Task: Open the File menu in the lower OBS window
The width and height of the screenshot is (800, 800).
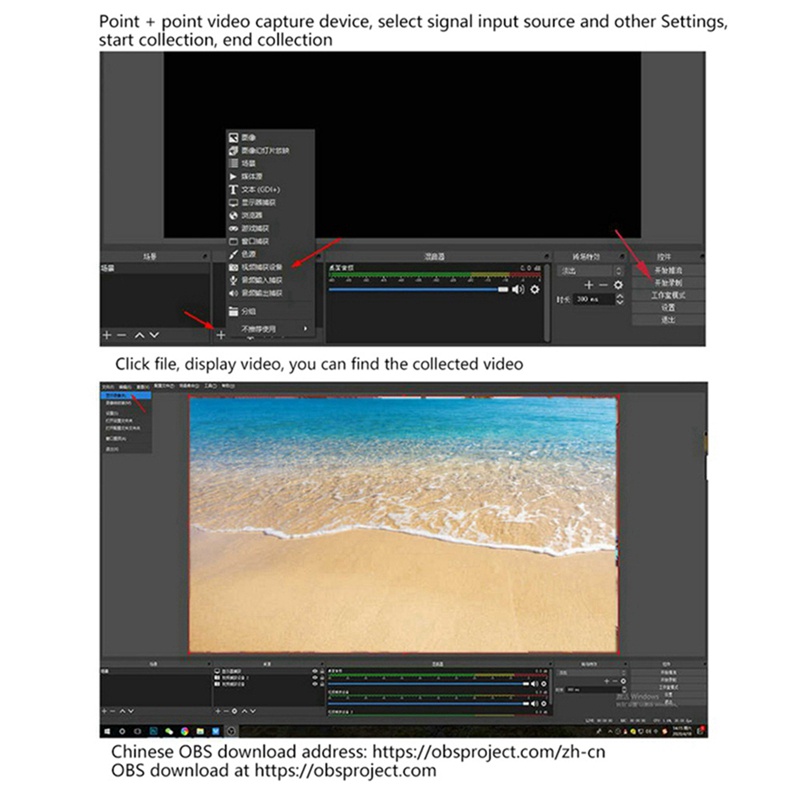Action: click(x=107, y=386)
